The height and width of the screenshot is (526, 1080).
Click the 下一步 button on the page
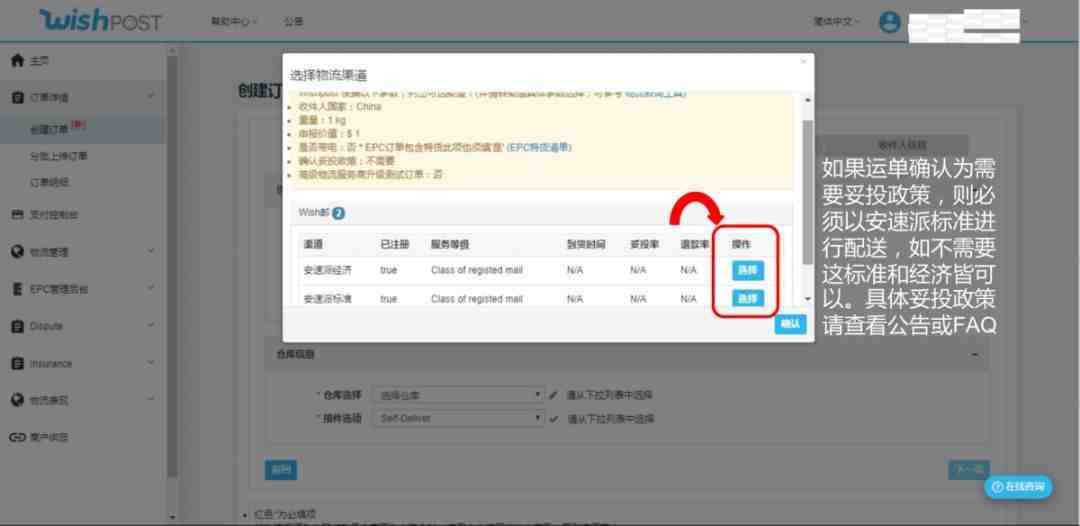[x=968, y=470]
